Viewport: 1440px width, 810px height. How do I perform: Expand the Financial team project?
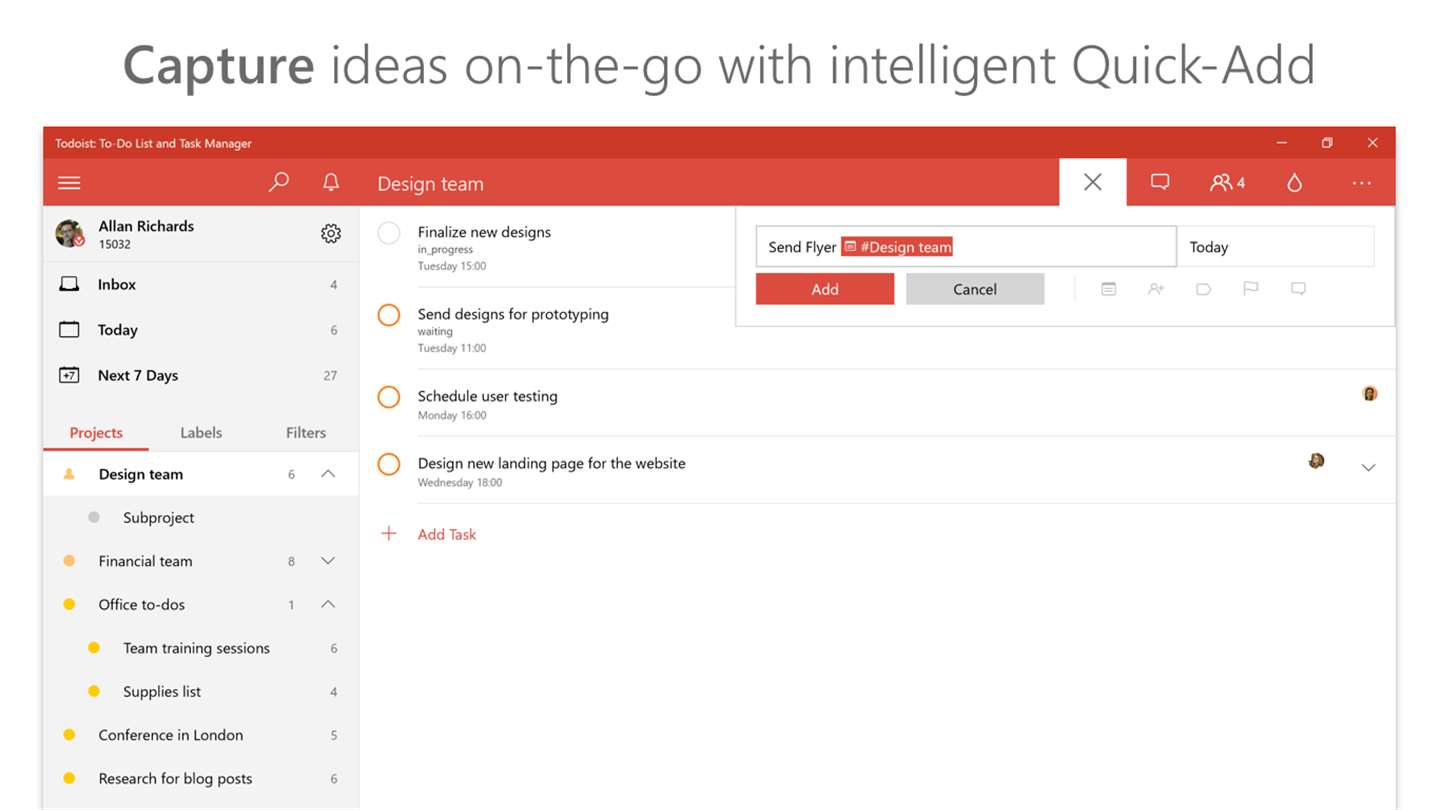[328, 561]
